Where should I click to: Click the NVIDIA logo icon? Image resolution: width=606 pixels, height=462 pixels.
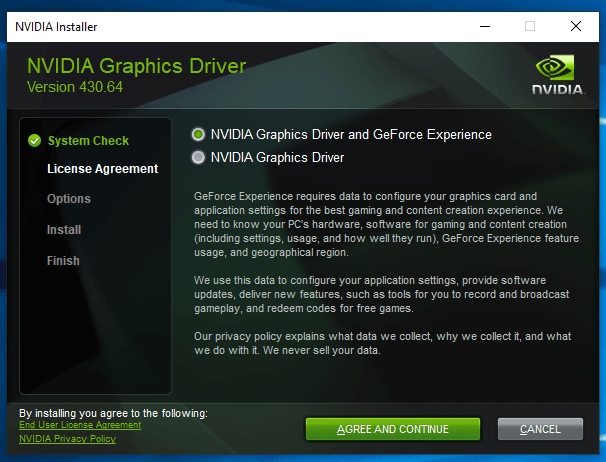558,74
